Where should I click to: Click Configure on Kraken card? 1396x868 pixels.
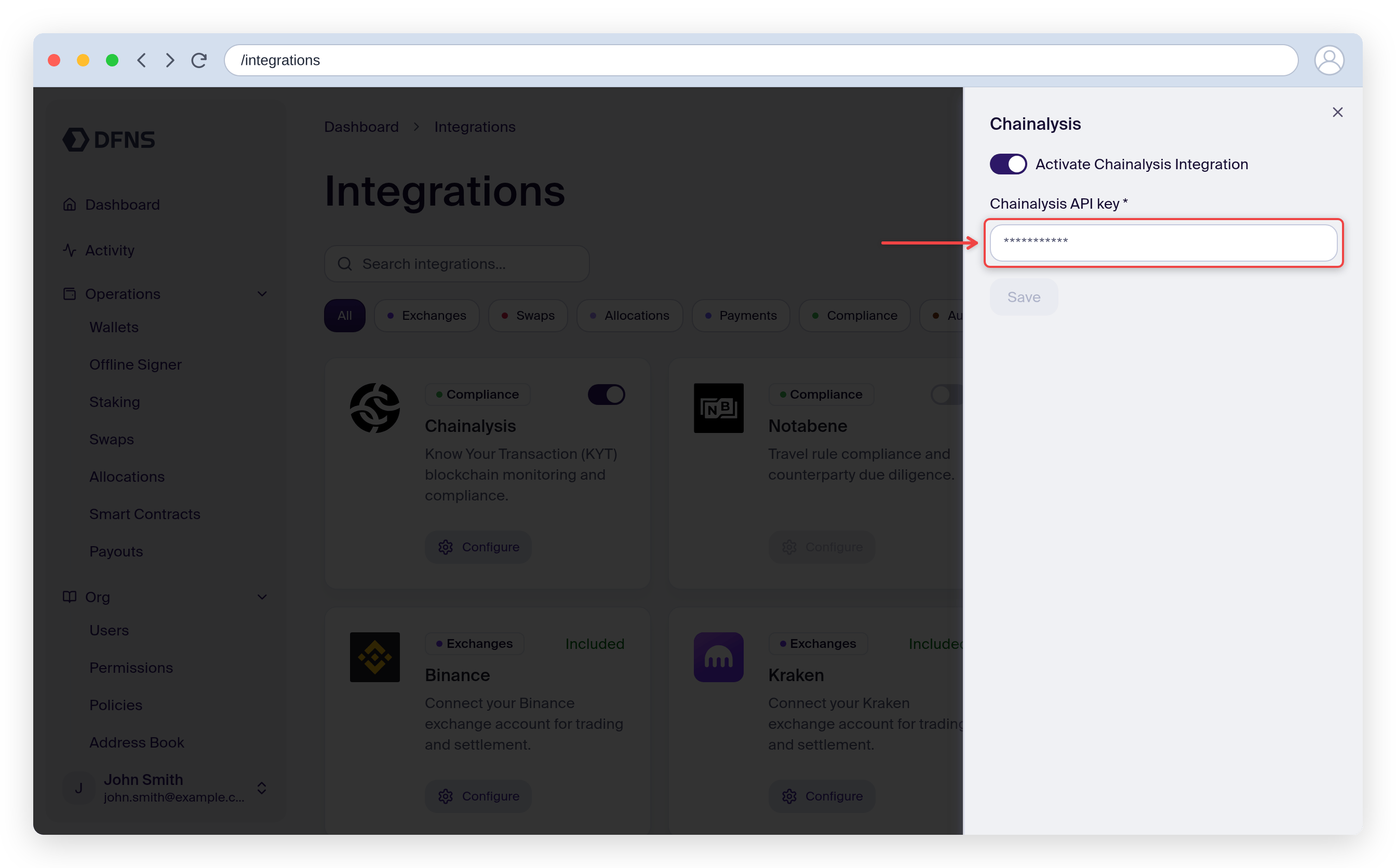822,796
